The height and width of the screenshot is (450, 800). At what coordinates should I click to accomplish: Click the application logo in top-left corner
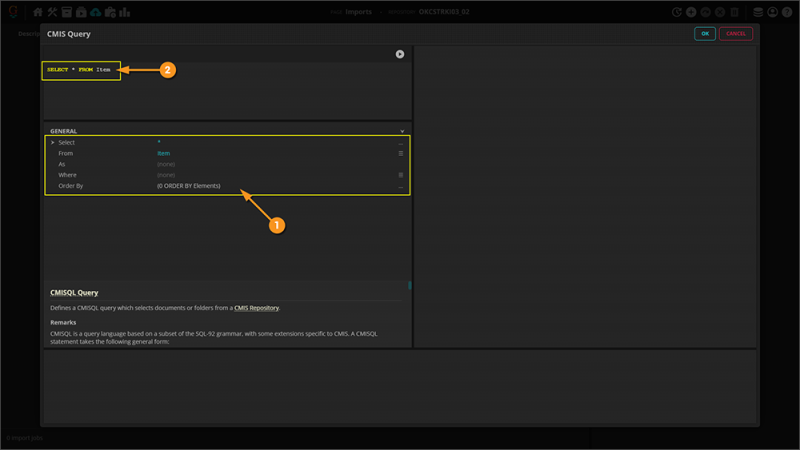(x=13, y=12)
